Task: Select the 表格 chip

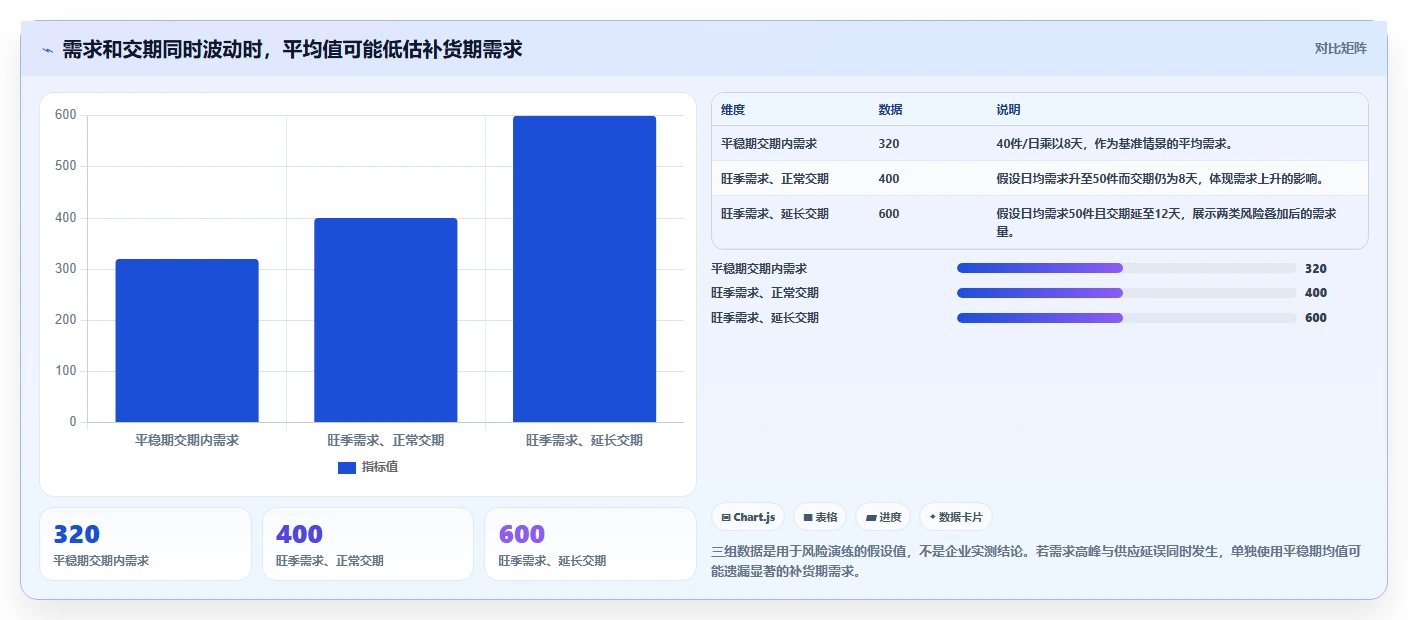Action: tap(820, 517)
